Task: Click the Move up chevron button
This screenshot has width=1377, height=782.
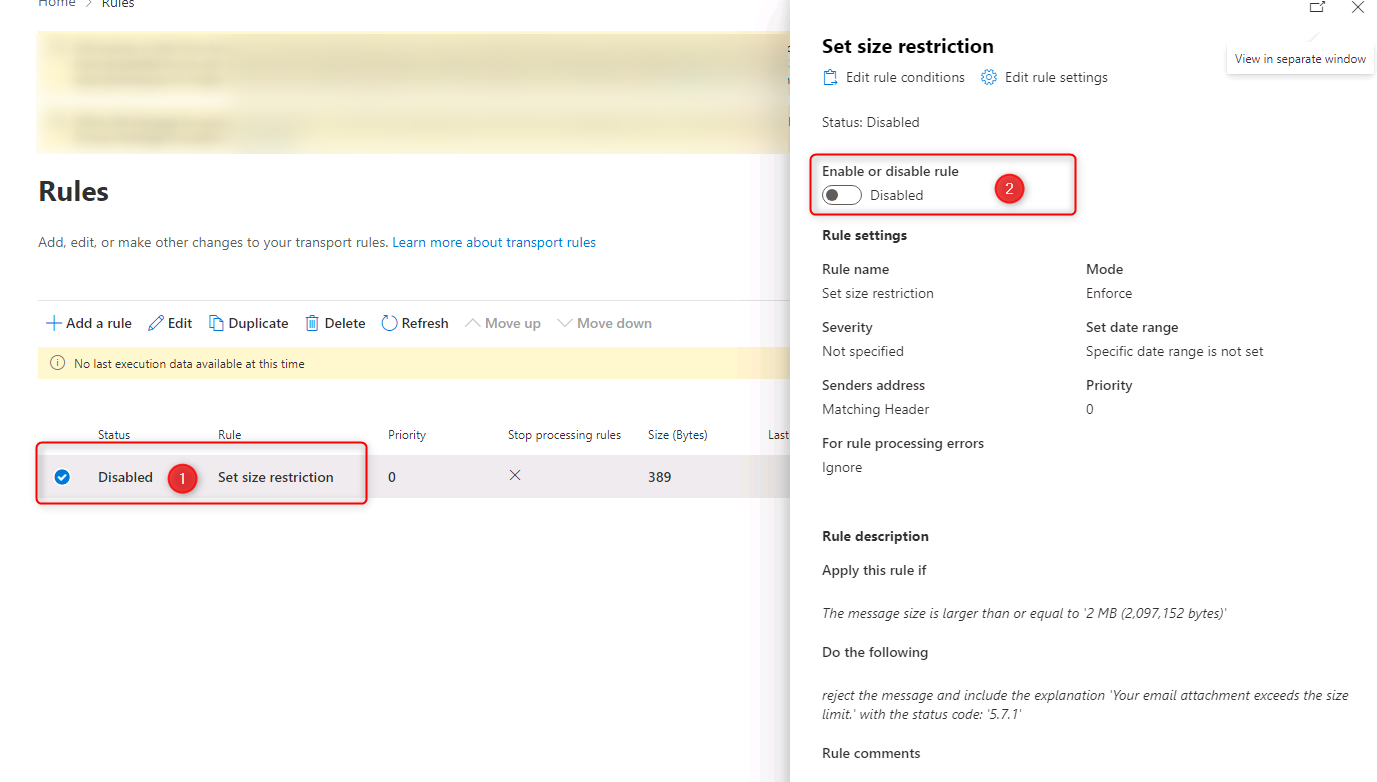Action: click(x=503, y=323)
